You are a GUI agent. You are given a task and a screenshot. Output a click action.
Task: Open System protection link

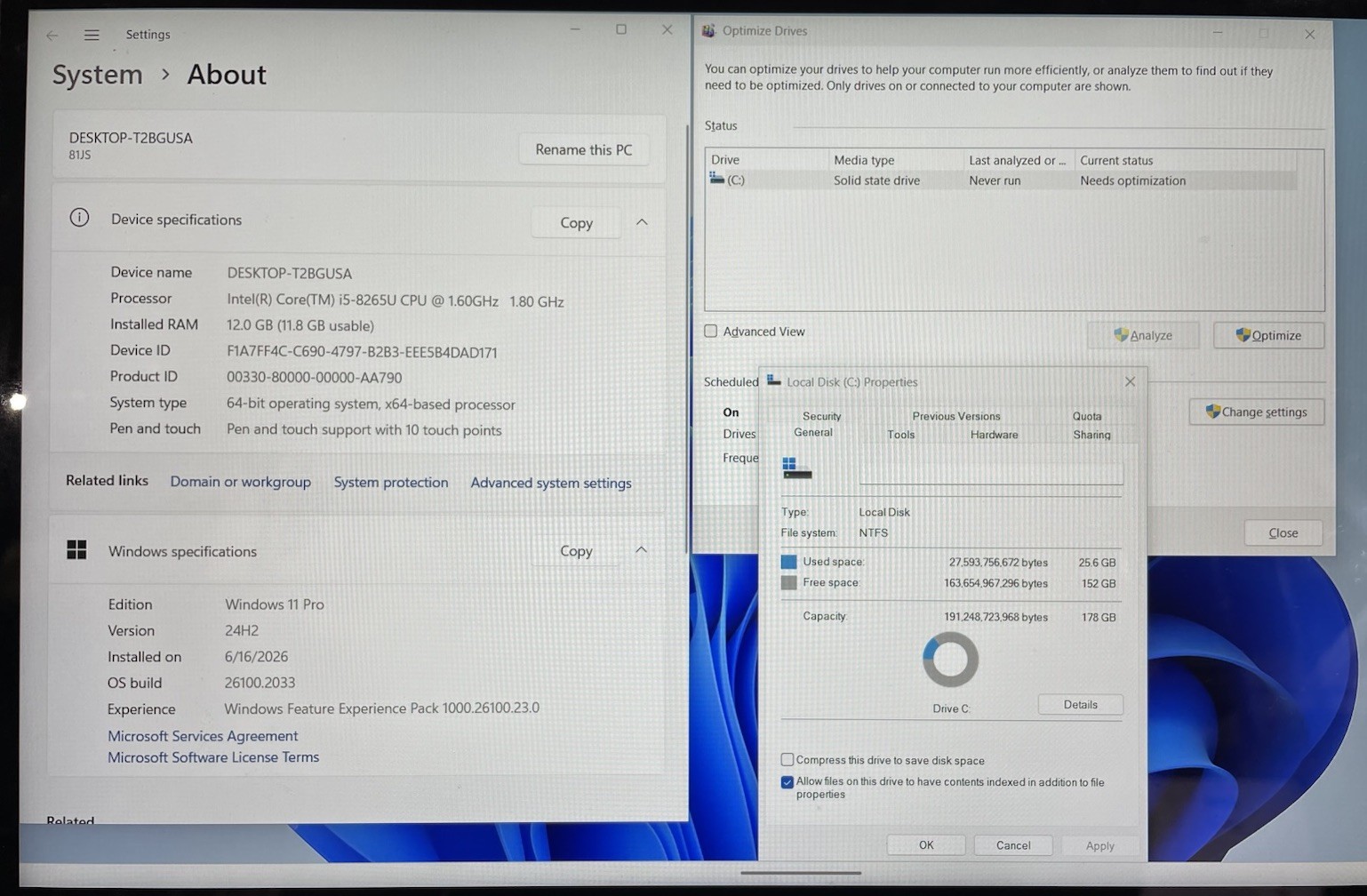point(391,482)
